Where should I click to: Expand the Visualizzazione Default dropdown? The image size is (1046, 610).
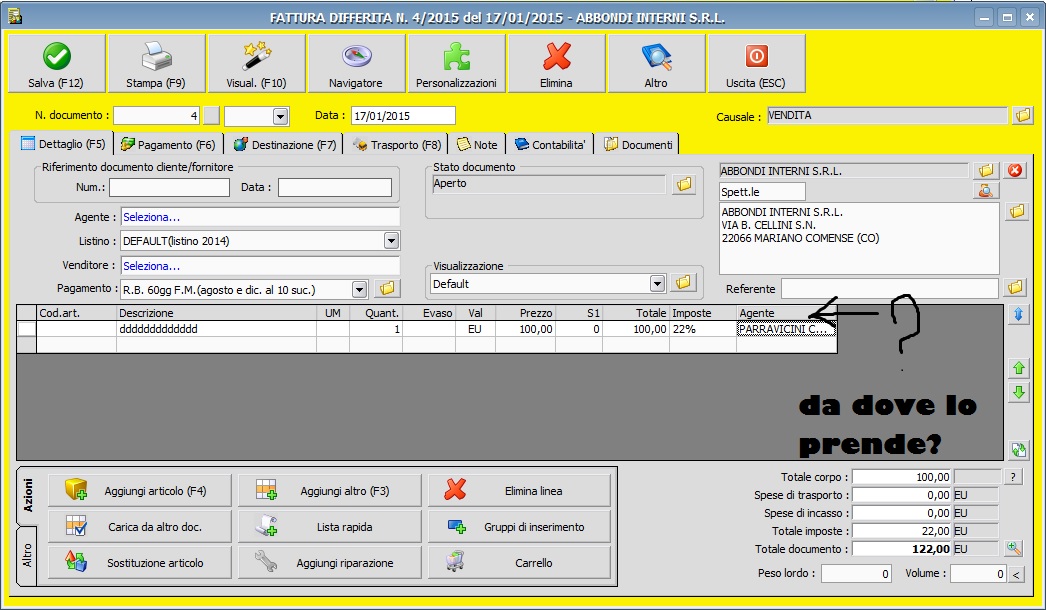658,283
